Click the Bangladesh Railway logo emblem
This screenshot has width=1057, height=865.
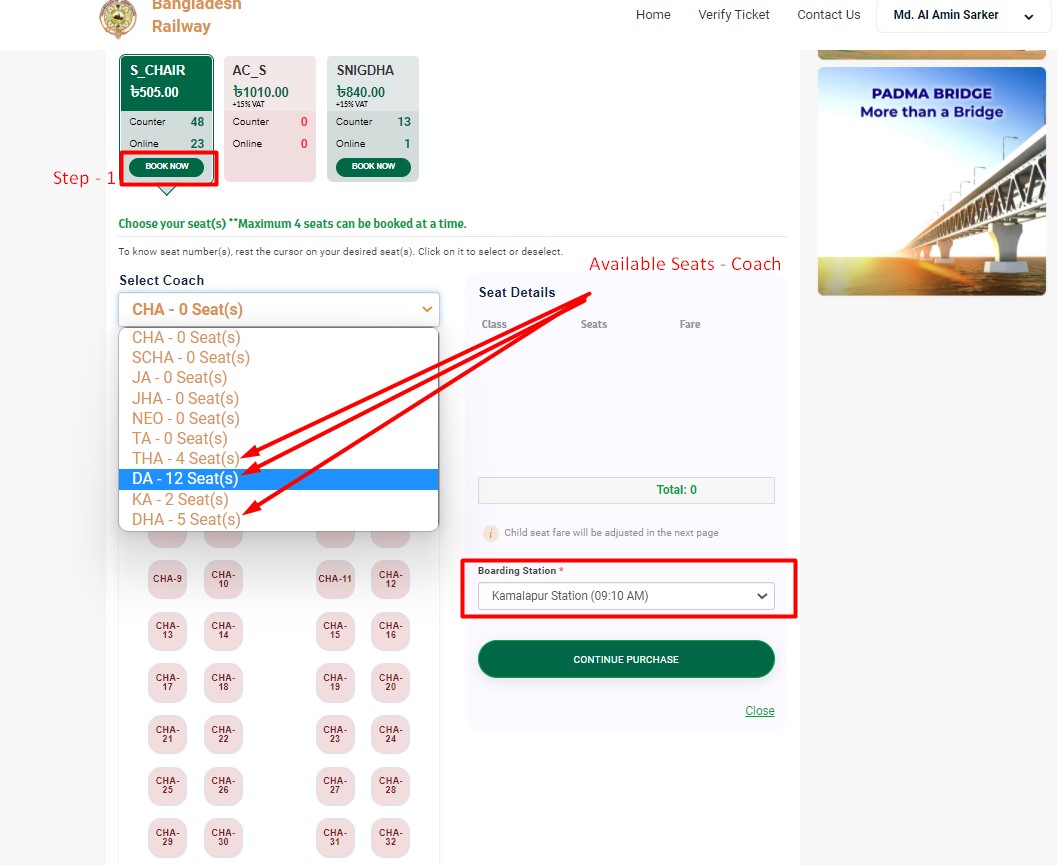118,18
